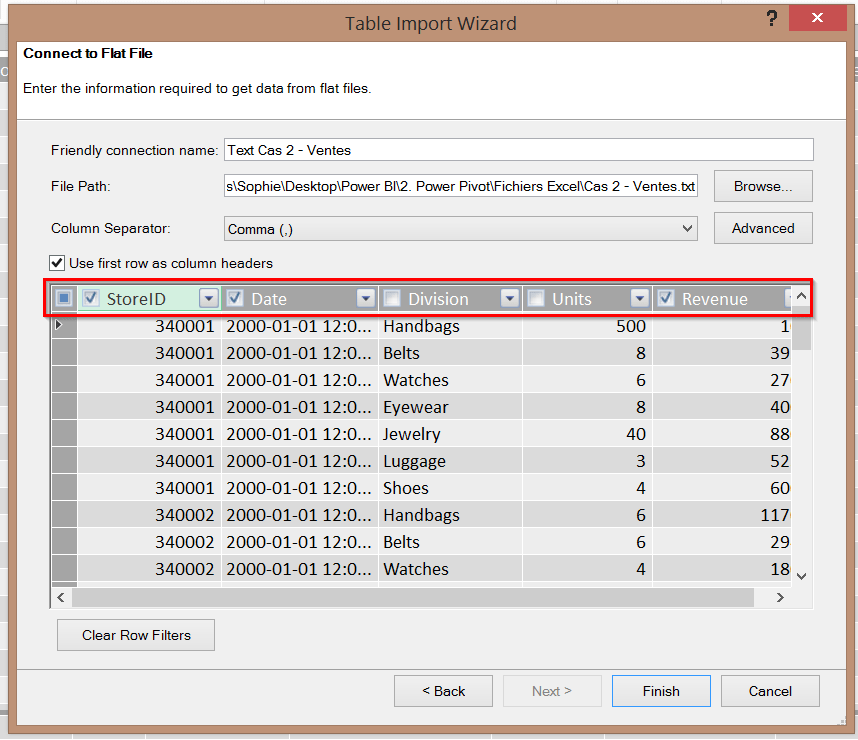Image resolution: width=858 pixels, height=740 pixels.
Task: Uncheck the Date column checkbox
Action: coord(236,298)
